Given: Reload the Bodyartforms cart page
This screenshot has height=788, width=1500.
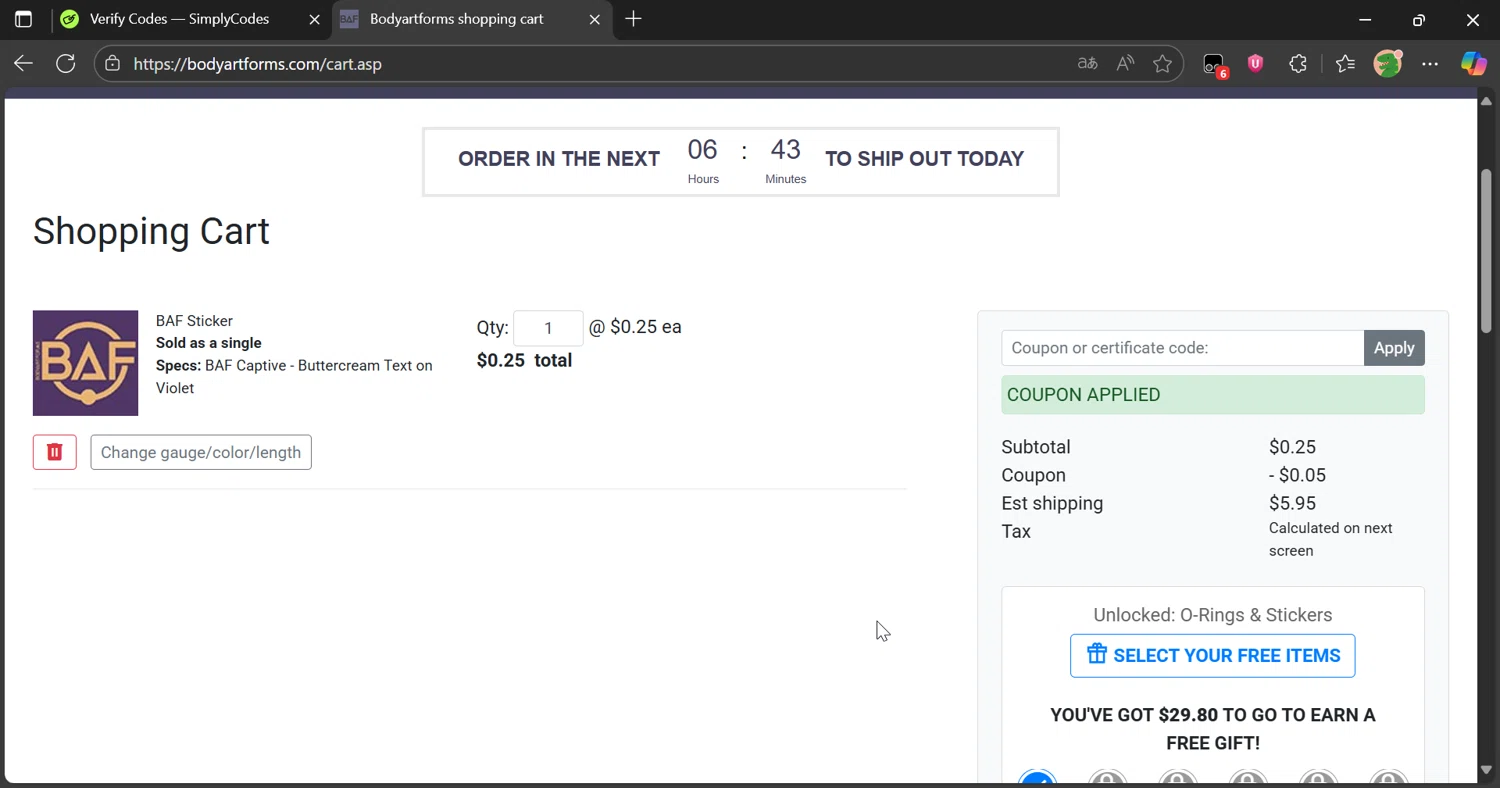Looking at the screenshot, I should tap(66, 64).
